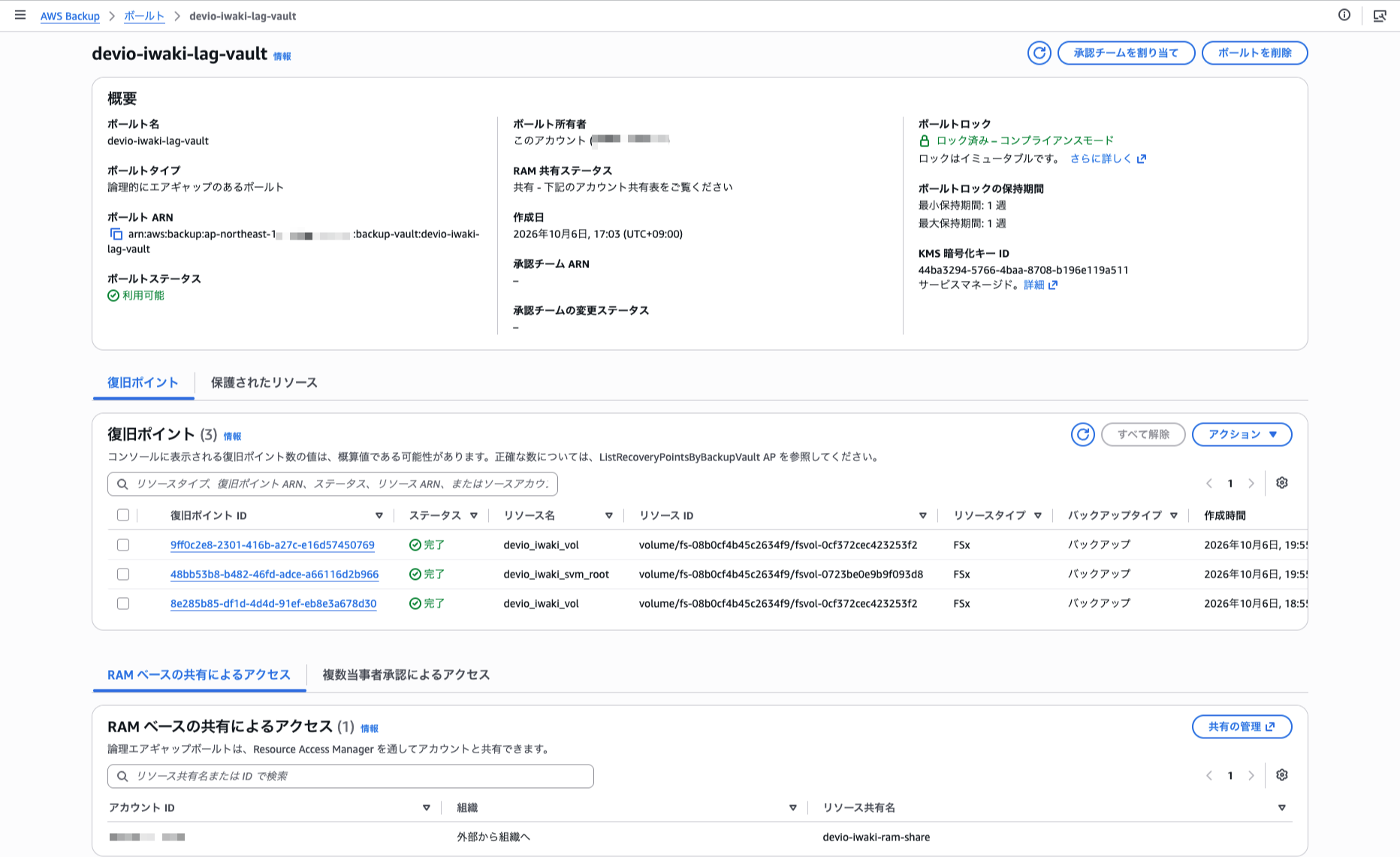Viewport: 1400px width, 857px height.
Task: Click devio-iwaki-ram-share resource share name
Action: [x=876, y=837]
